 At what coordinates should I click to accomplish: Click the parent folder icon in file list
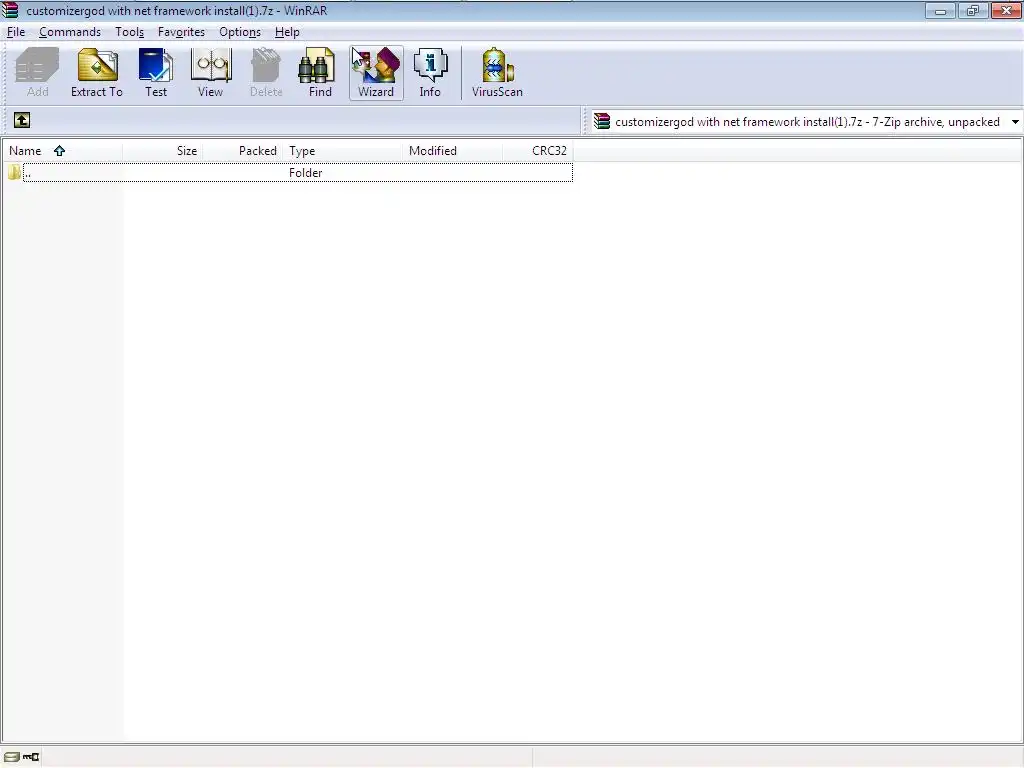(14, 172)
